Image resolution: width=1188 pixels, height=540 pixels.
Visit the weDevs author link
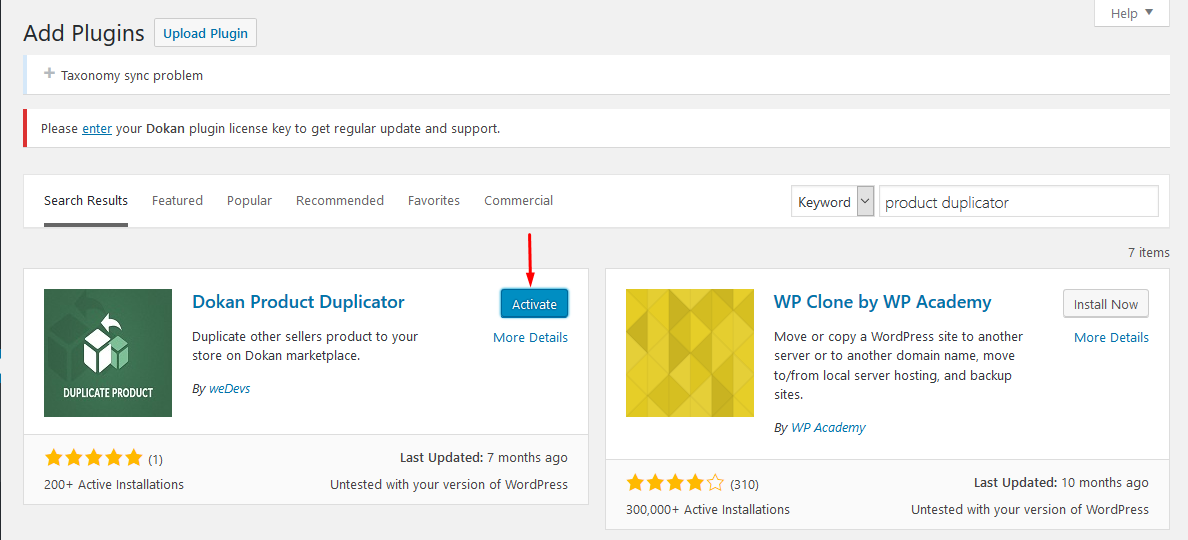click(x=230, y=389)
